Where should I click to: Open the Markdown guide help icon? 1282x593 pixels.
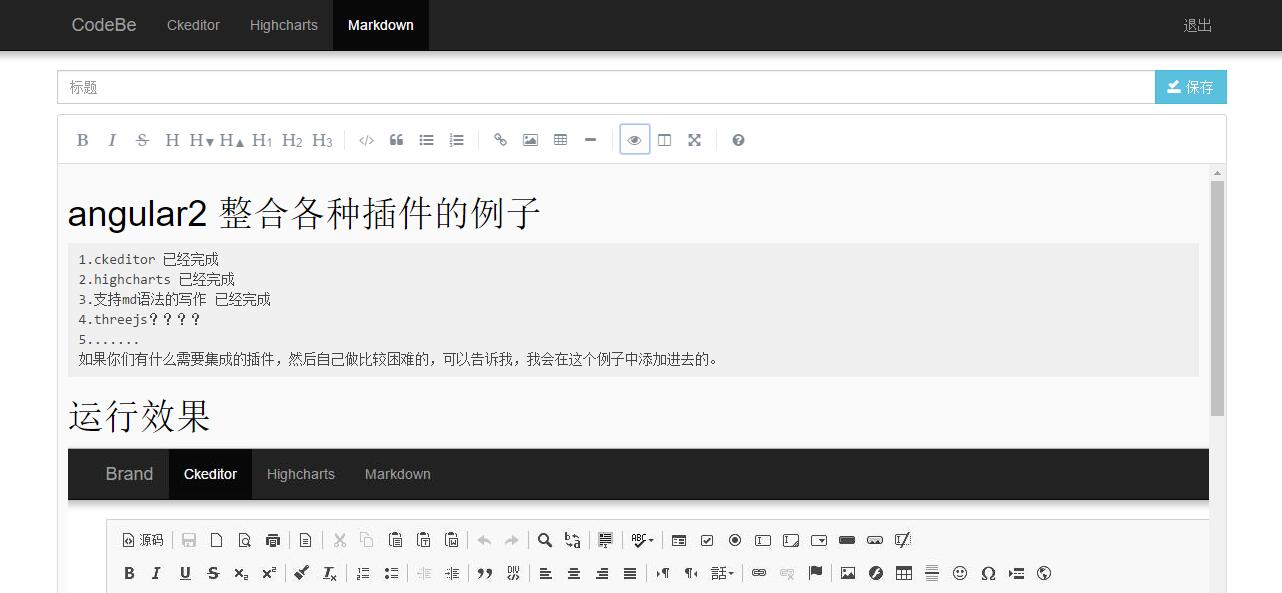point(738,140)
